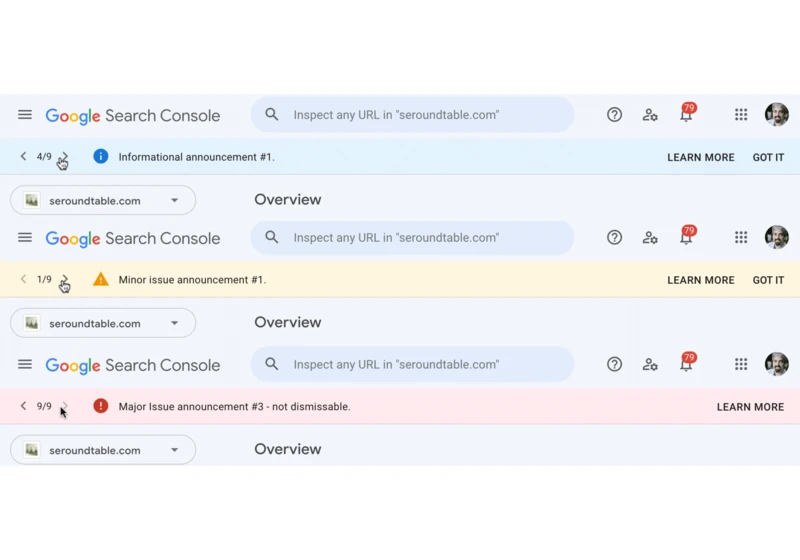Click Google Search Console logo above Minor issue banner

point(133,239)
